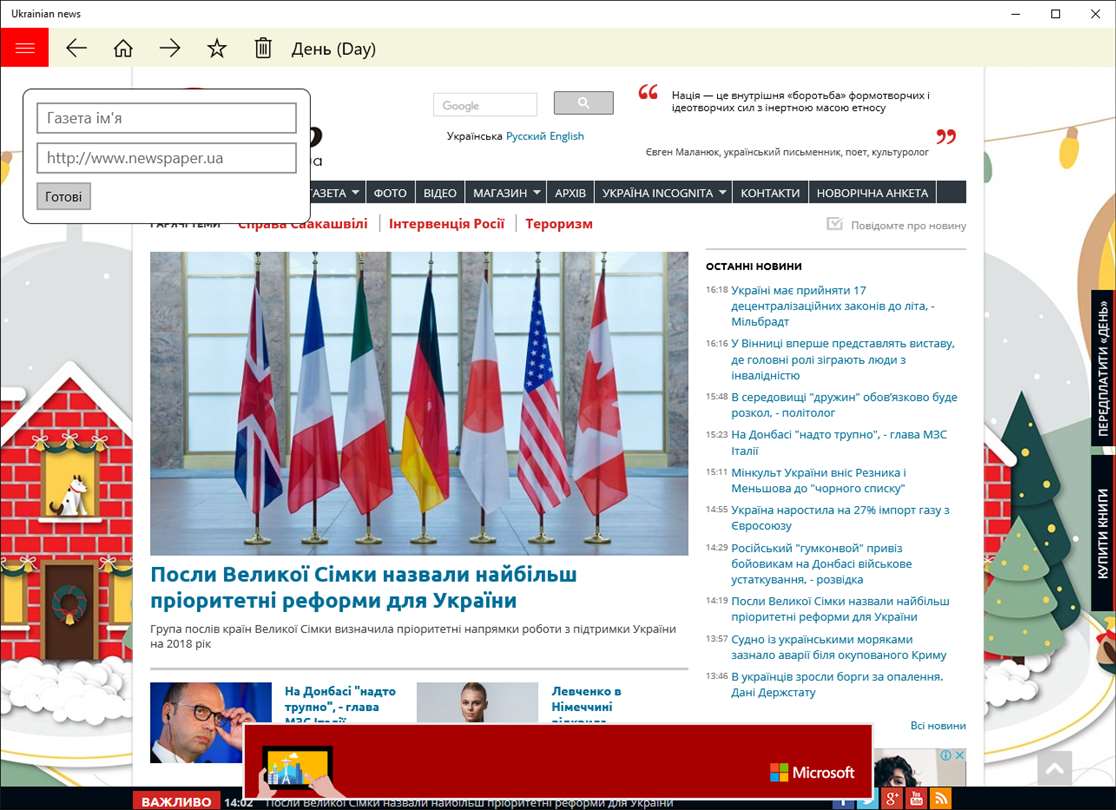Viewport: 1116px width, 810px height.
Task: Open the Google Plus icon
Action: click(x=892, y=799)
